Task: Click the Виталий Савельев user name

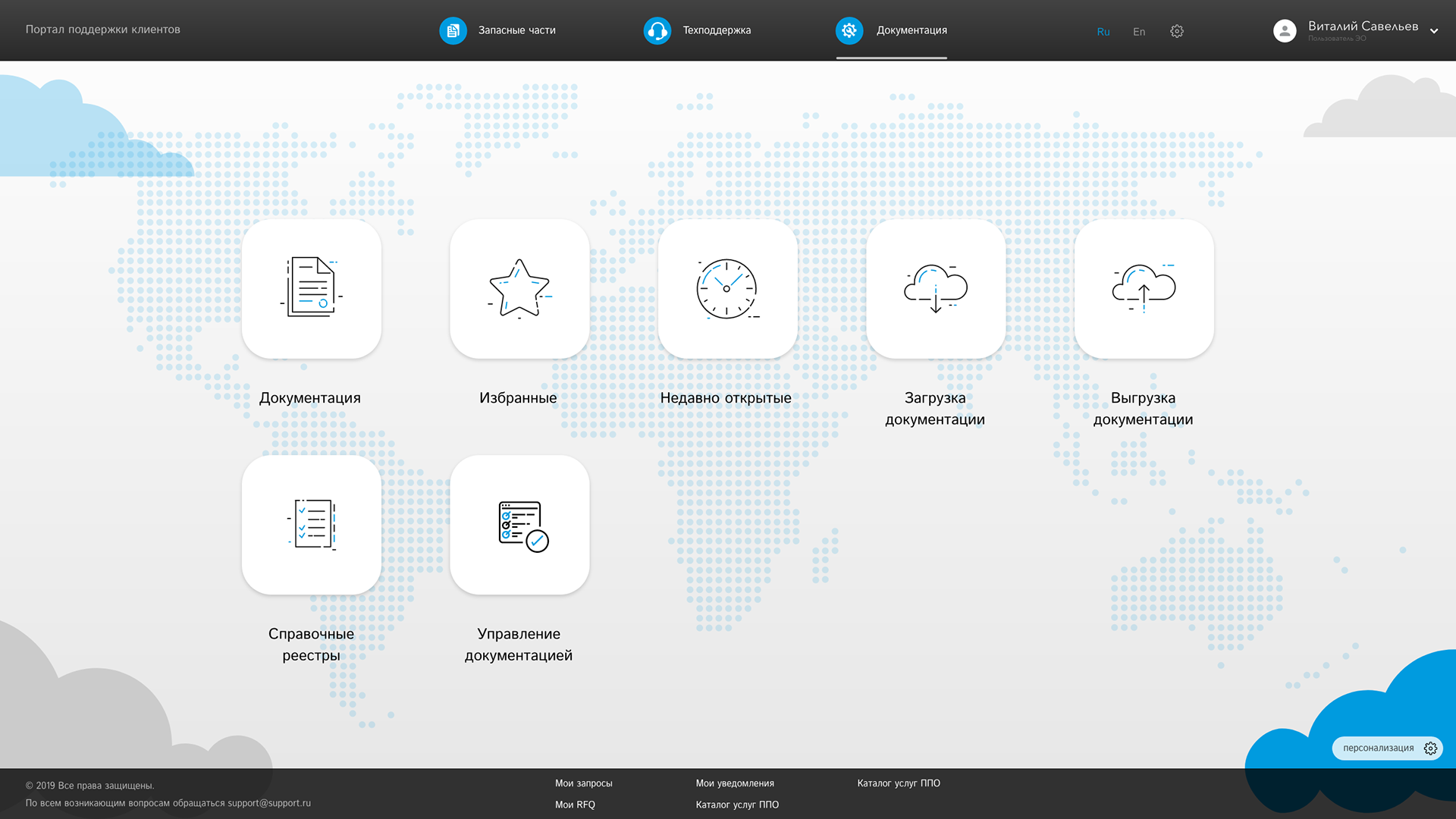Action: pyautogui.click(x=1363, y=27)
